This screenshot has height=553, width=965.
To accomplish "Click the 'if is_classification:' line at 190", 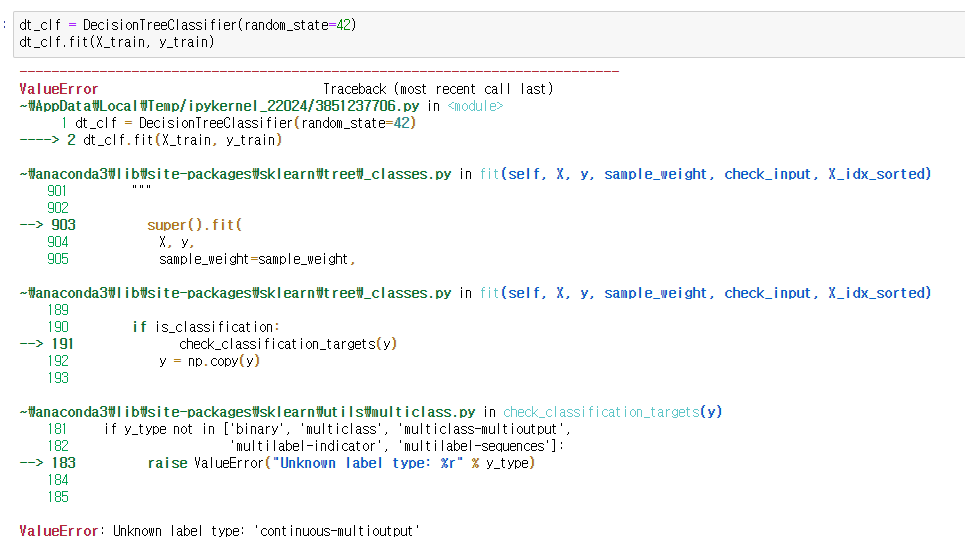I will point(206,327).
